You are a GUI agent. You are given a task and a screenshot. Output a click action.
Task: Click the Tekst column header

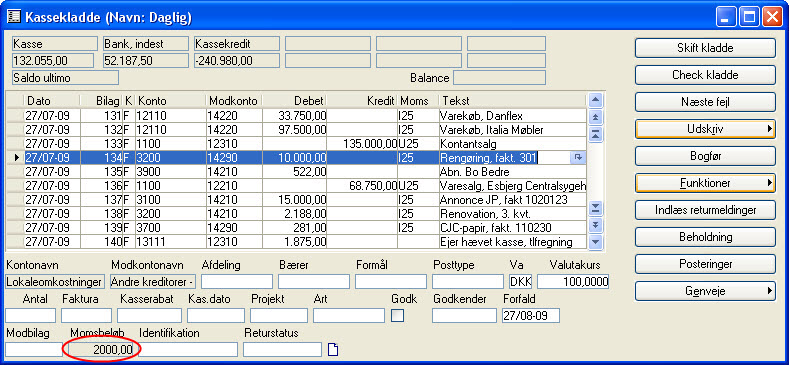tap(513, 101)
